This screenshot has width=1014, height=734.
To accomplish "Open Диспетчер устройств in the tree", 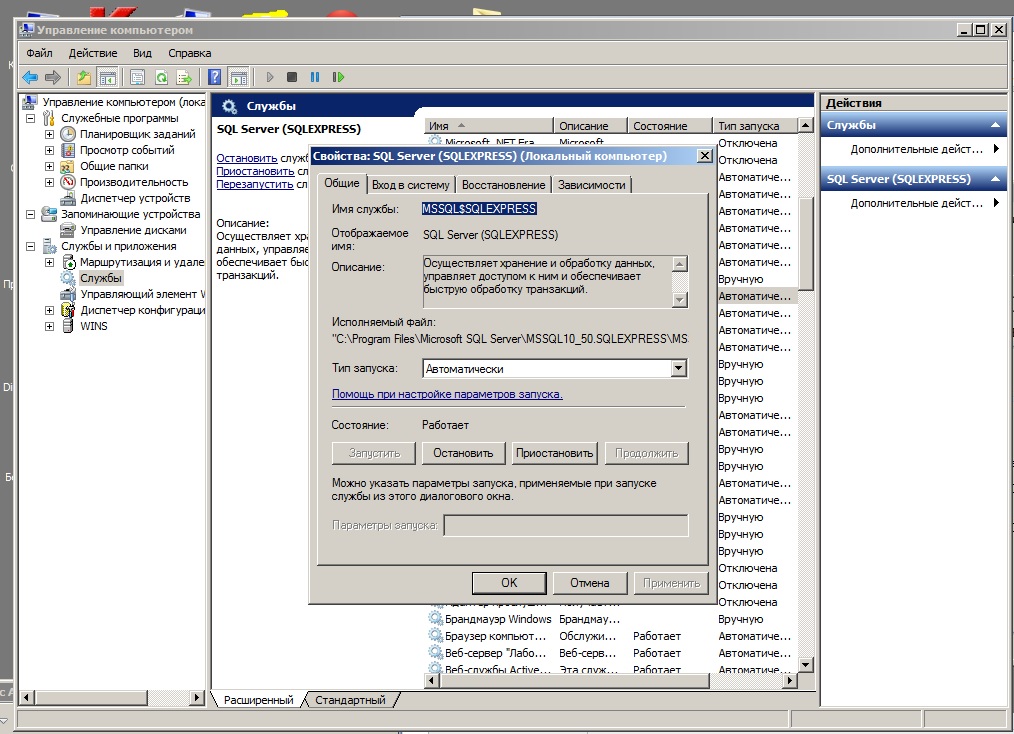I will point(135,198).
